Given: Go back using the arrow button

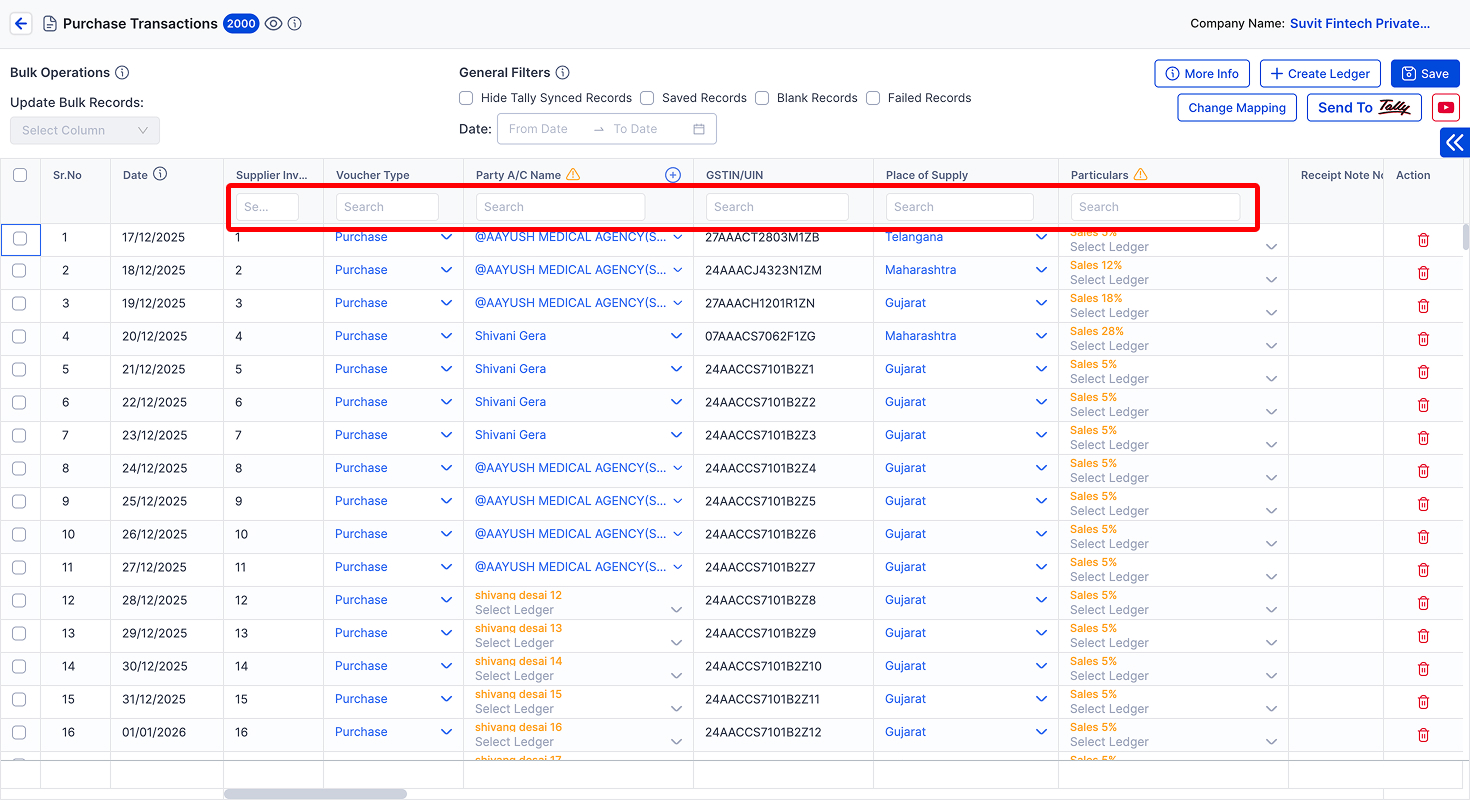Looking at the screenshot, I should coord(21,24).
